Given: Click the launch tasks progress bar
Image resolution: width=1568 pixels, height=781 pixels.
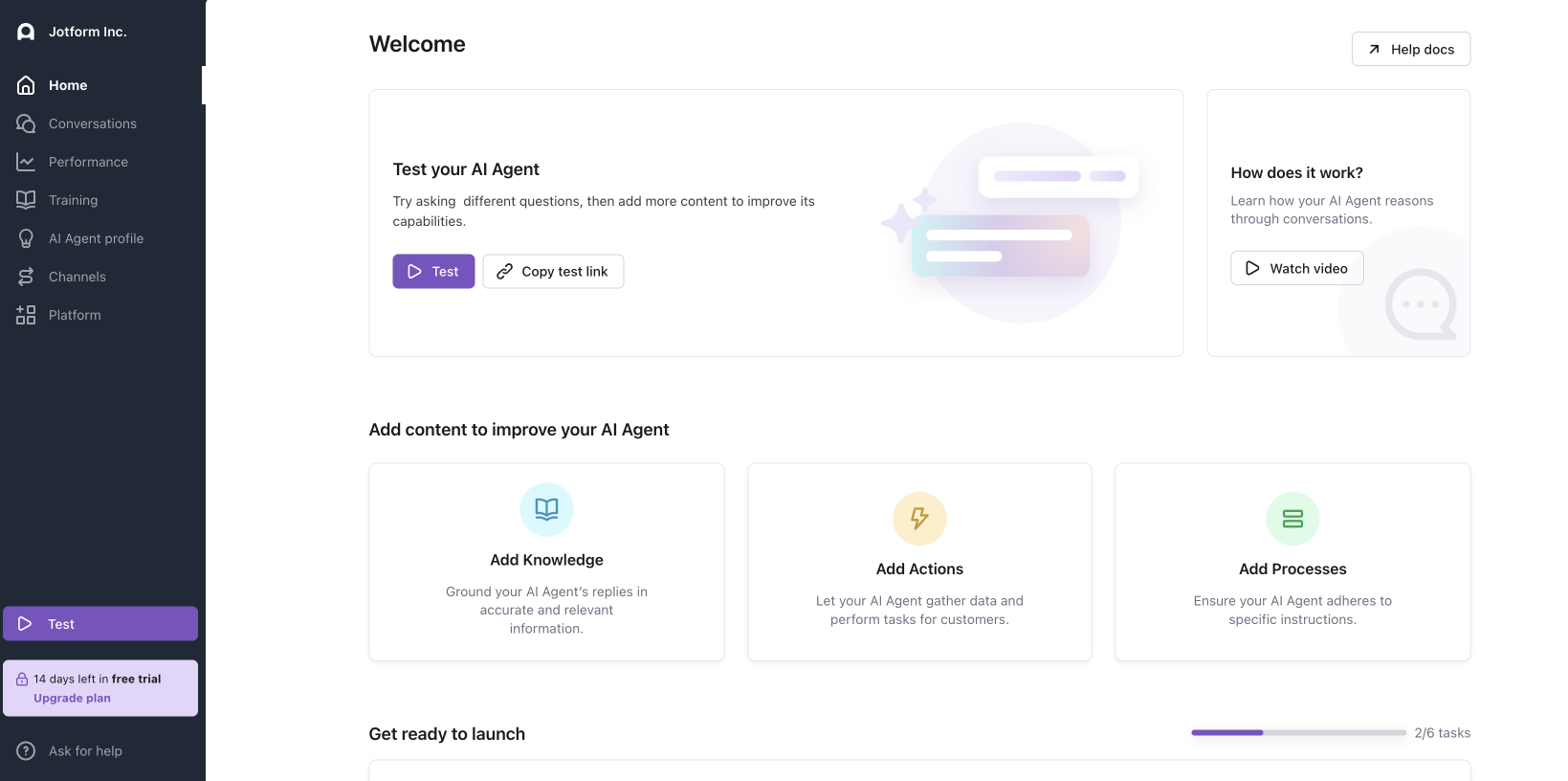Looking at the screenshot, I should click(1298, 733).
